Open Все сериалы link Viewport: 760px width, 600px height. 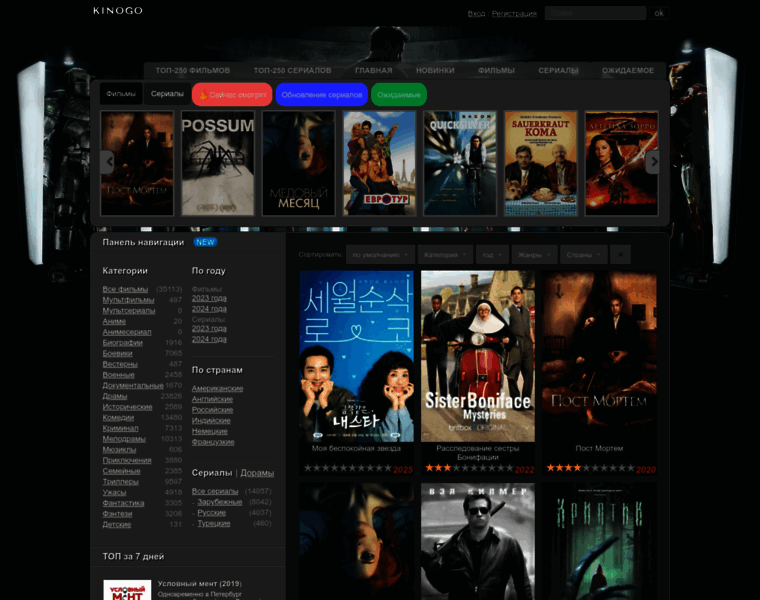click(x=215, y=491)
